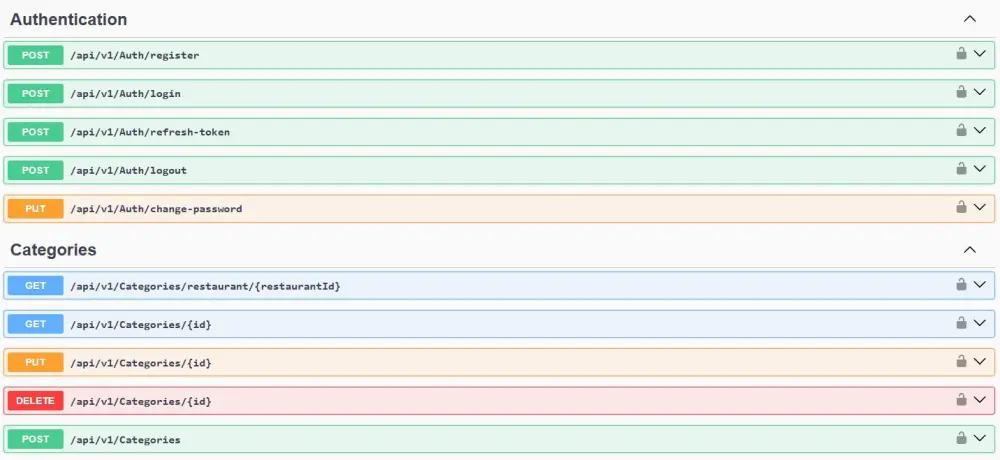The width and height of the screenshot is (1000, 460).
Task: Collapse the Categories section with its chevron
Action: 969,249
